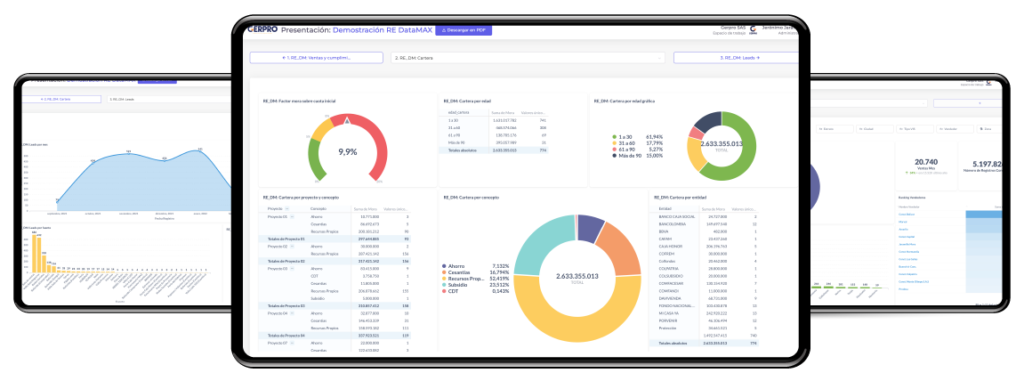Click the BBVA row in the entidad table
The width and height of the screenshot is (1024, 381).
pos(704,231)
